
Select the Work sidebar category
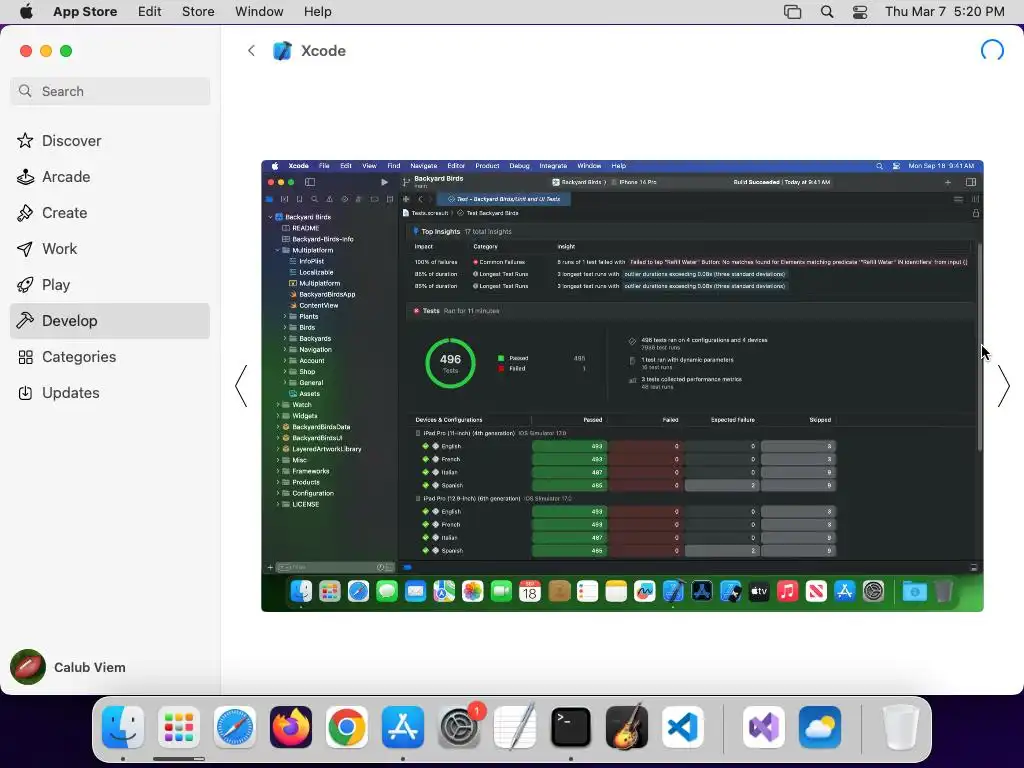pos(110,249)
